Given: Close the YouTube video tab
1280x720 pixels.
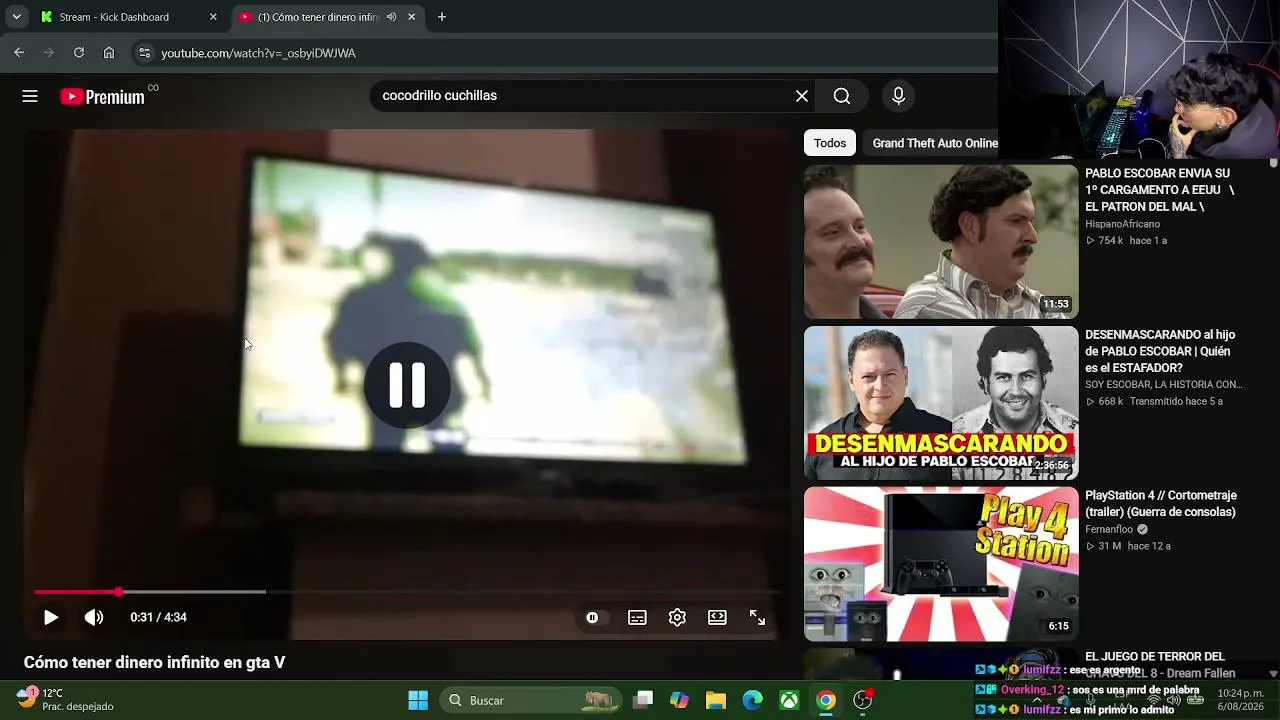Looking at the screenshot, I should tap(411, 17).
